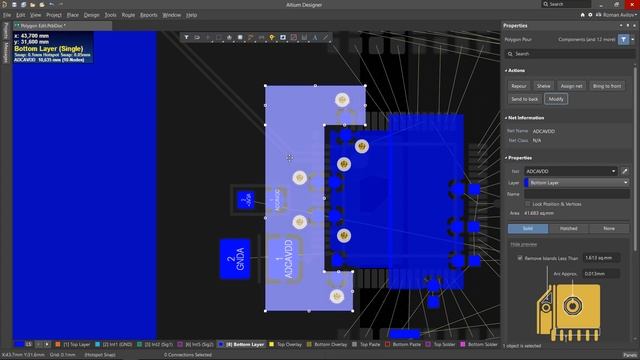
Task: Toggle Remove Islands Less Than checkbox
Action: 520,258
